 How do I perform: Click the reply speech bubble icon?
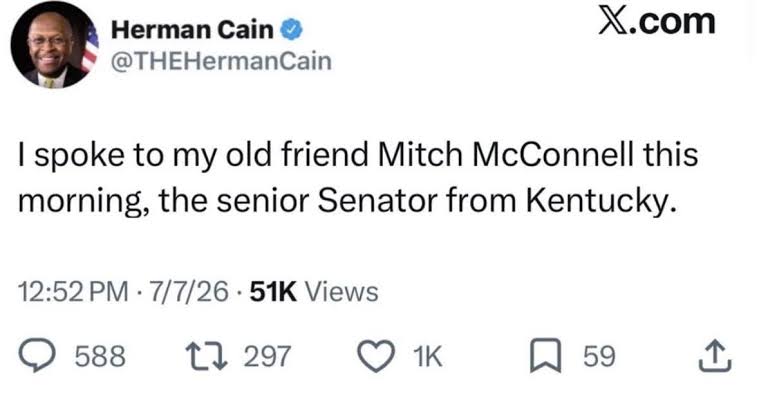(37, 356)
